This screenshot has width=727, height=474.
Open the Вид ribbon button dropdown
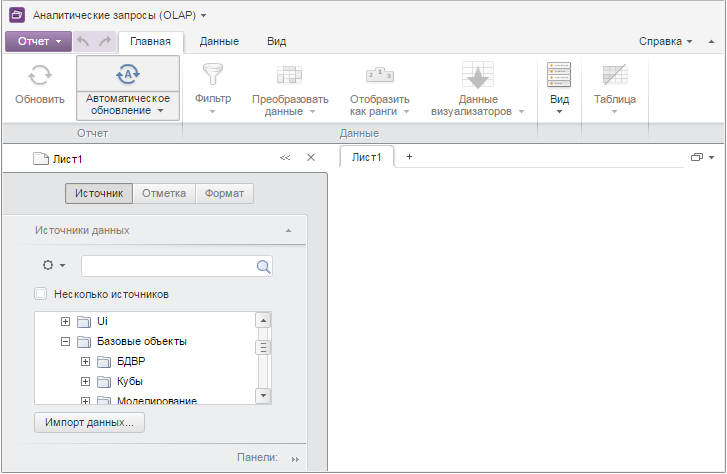[560, 88]
